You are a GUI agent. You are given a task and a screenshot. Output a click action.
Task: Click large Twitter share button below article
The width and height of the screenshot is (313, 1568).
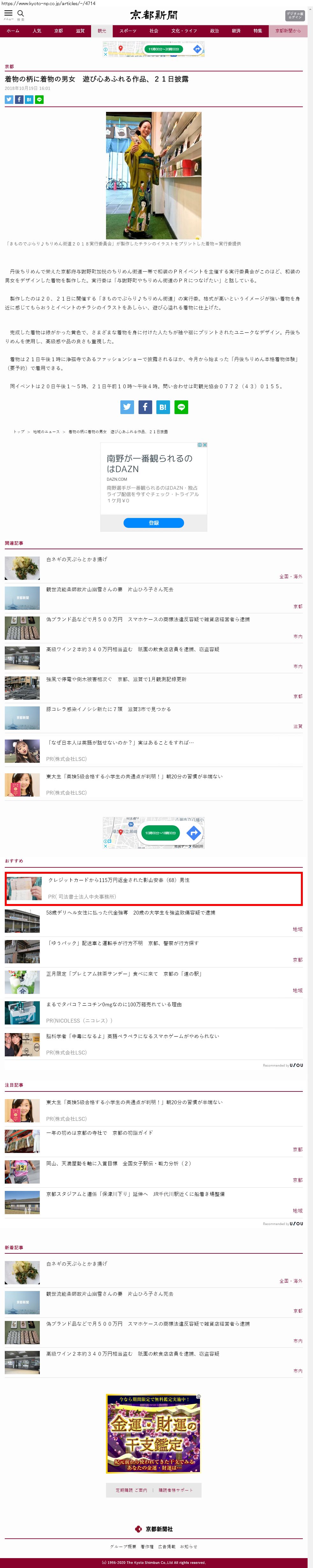pyautogui.click(x=127, y=407)
